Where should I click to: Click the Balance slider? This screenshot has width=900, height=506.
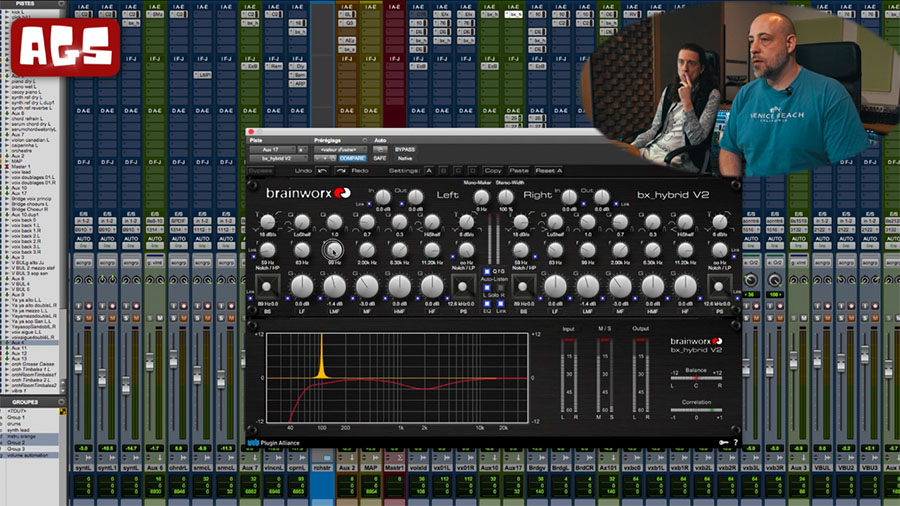pyautogui.click(x=696, y=379)
